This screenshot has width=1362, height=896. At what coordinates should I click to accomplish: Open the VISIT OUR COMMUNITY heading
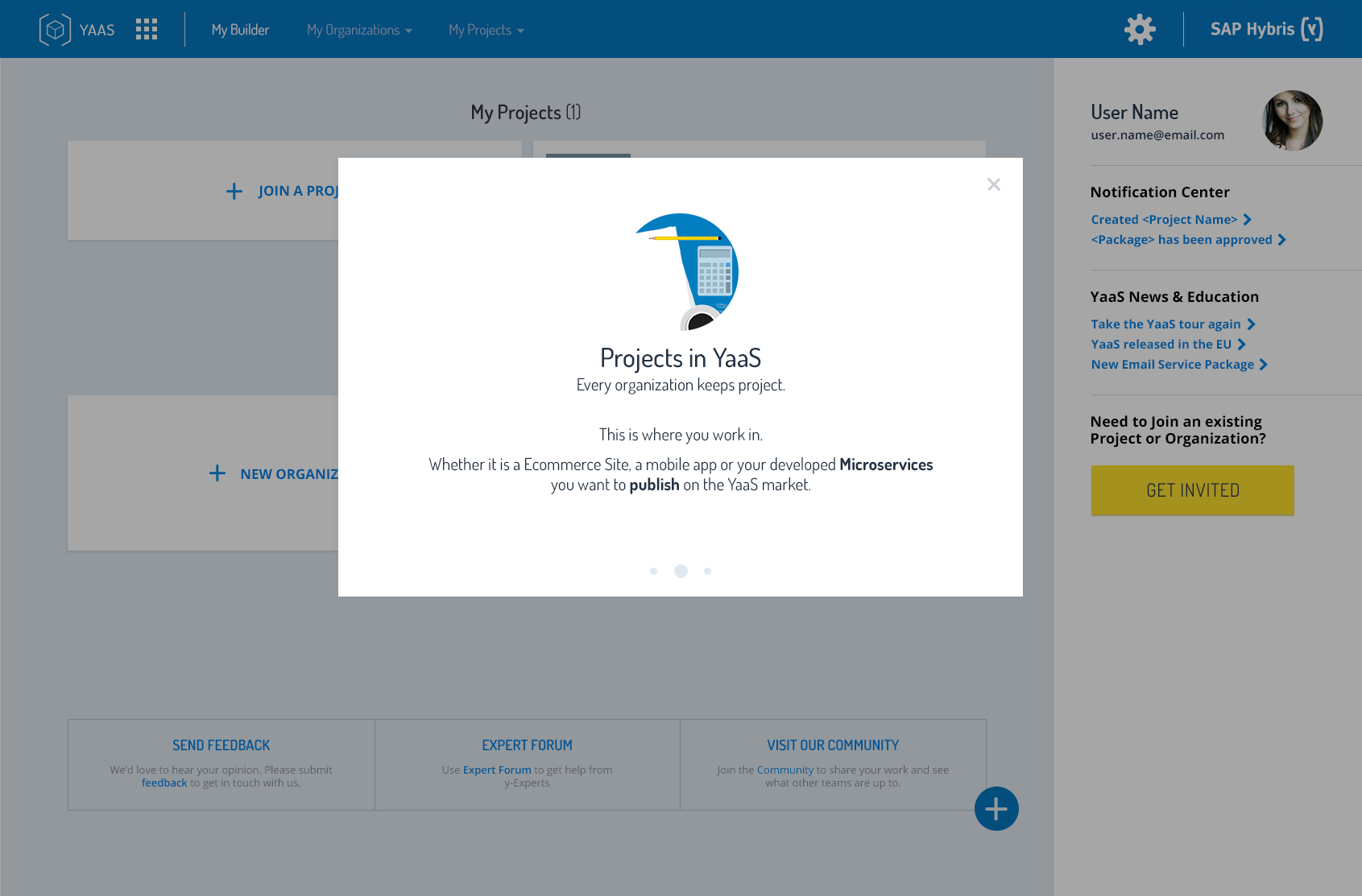point(833,745)
